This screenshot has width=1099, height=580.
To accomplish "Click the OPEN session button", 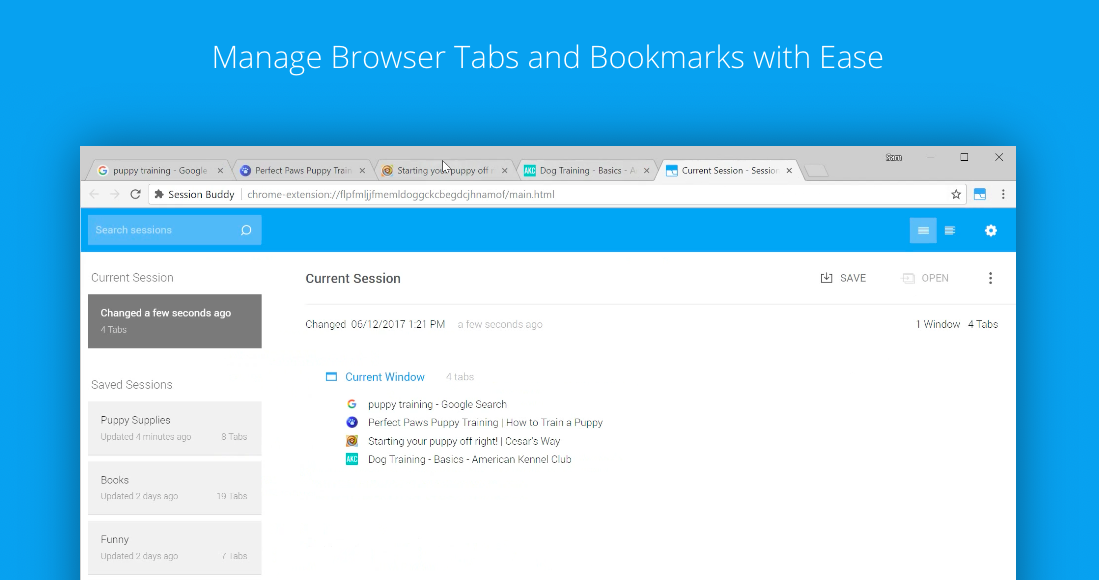I will point(925,279).
